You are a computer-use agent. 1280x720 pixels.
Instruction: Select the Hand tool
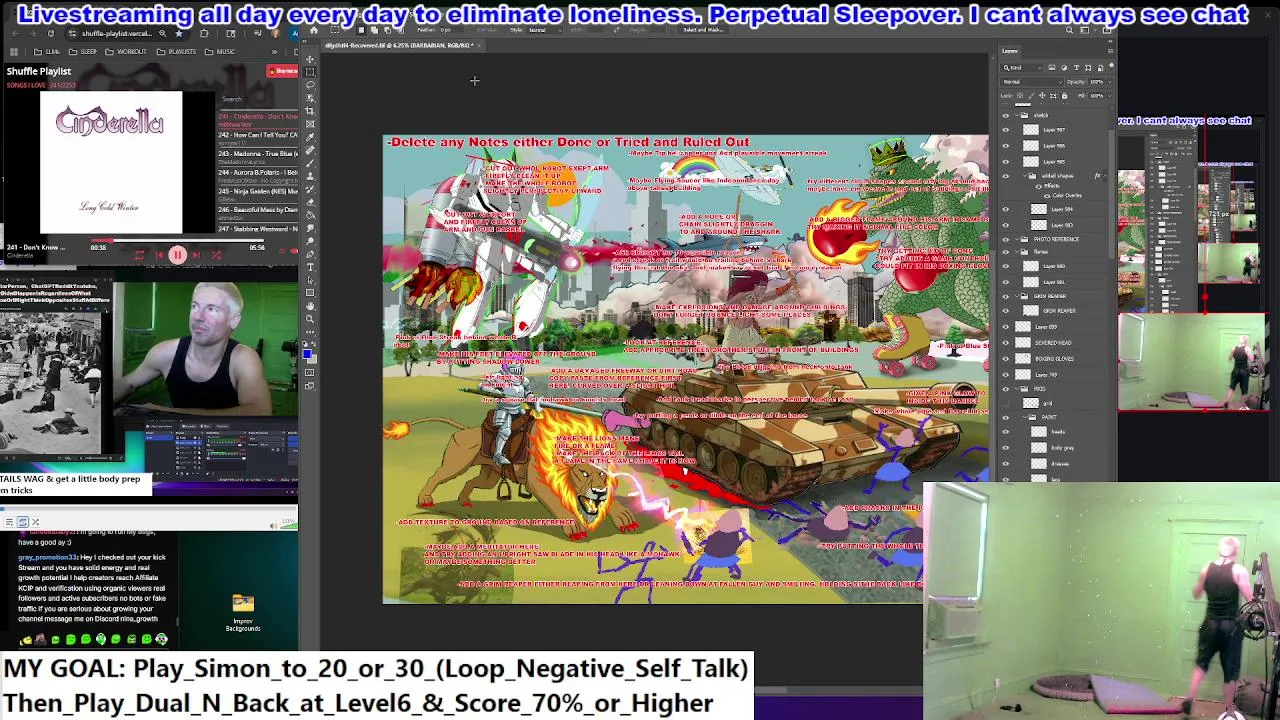coord(309,305)
